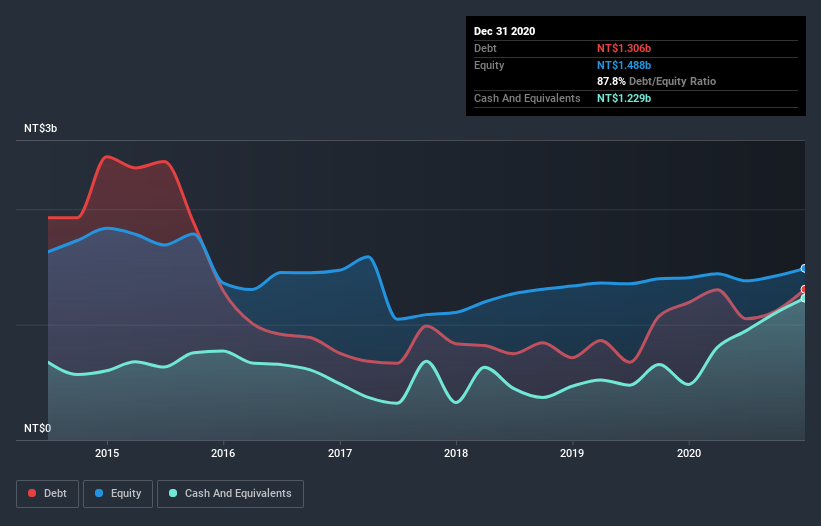
Task: Toggle the Debt legend button
Action: tap(48, 494)
